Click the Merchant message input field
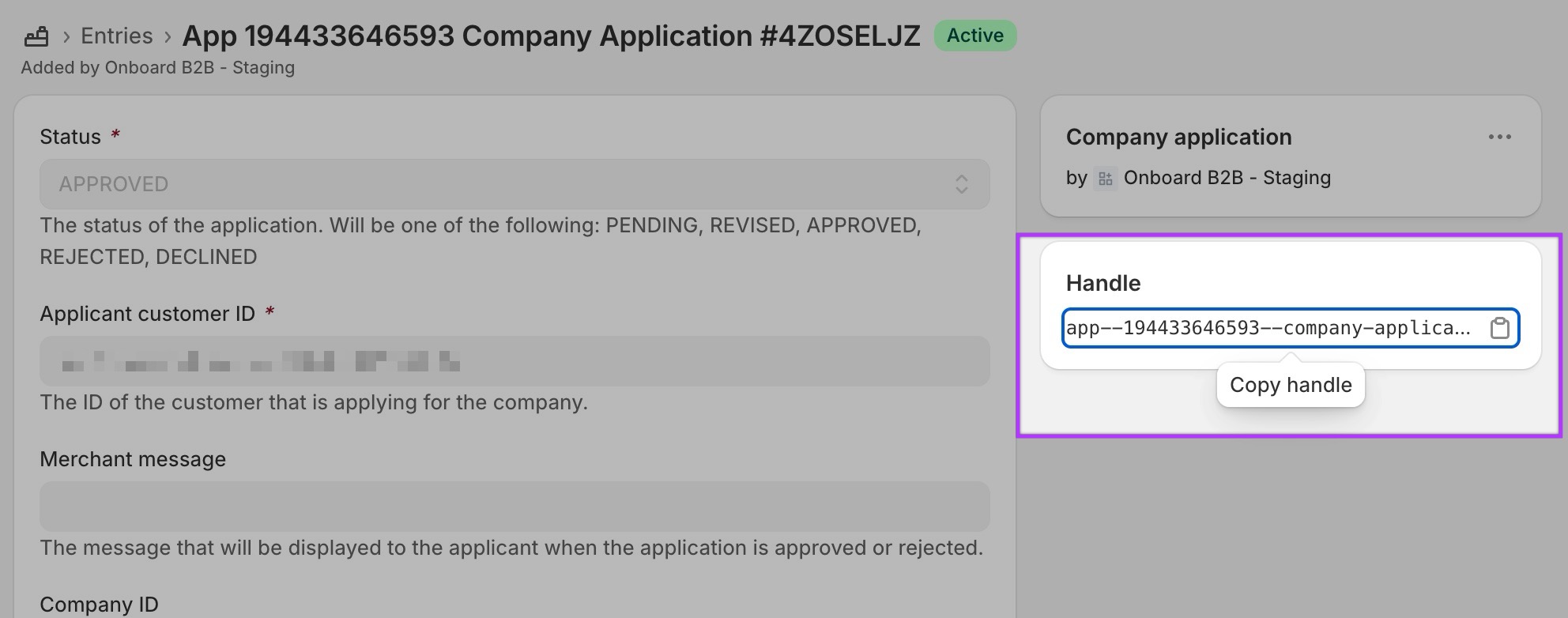The width and height of the screenshot is (1568, 618). pyautogui.click(x=514, y=507)
